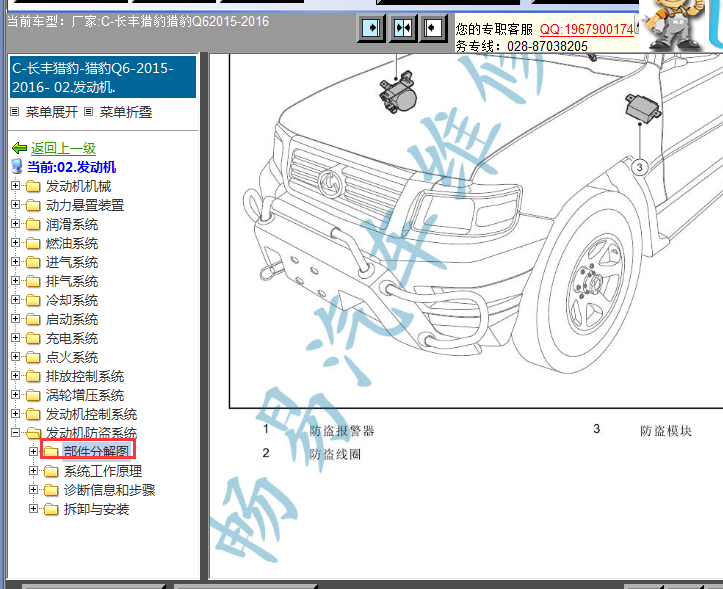Click the 菜单折叠 list icon
Viewport: 723px width, 589px height.
89,112
